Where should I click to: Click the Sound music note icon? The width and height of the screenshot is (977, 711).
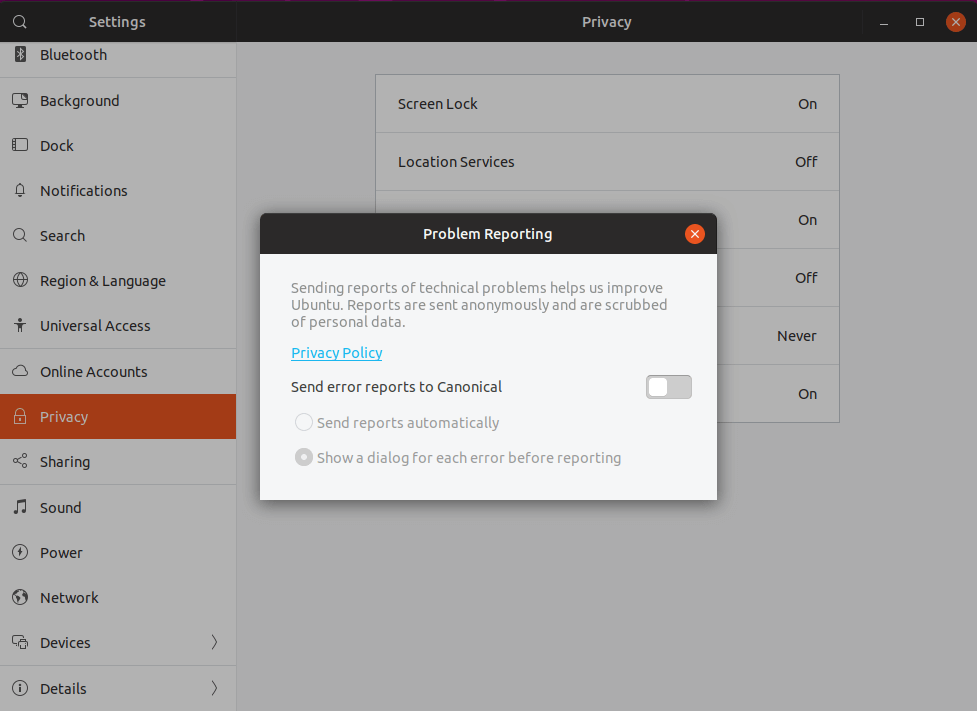(x=20, y=507)
